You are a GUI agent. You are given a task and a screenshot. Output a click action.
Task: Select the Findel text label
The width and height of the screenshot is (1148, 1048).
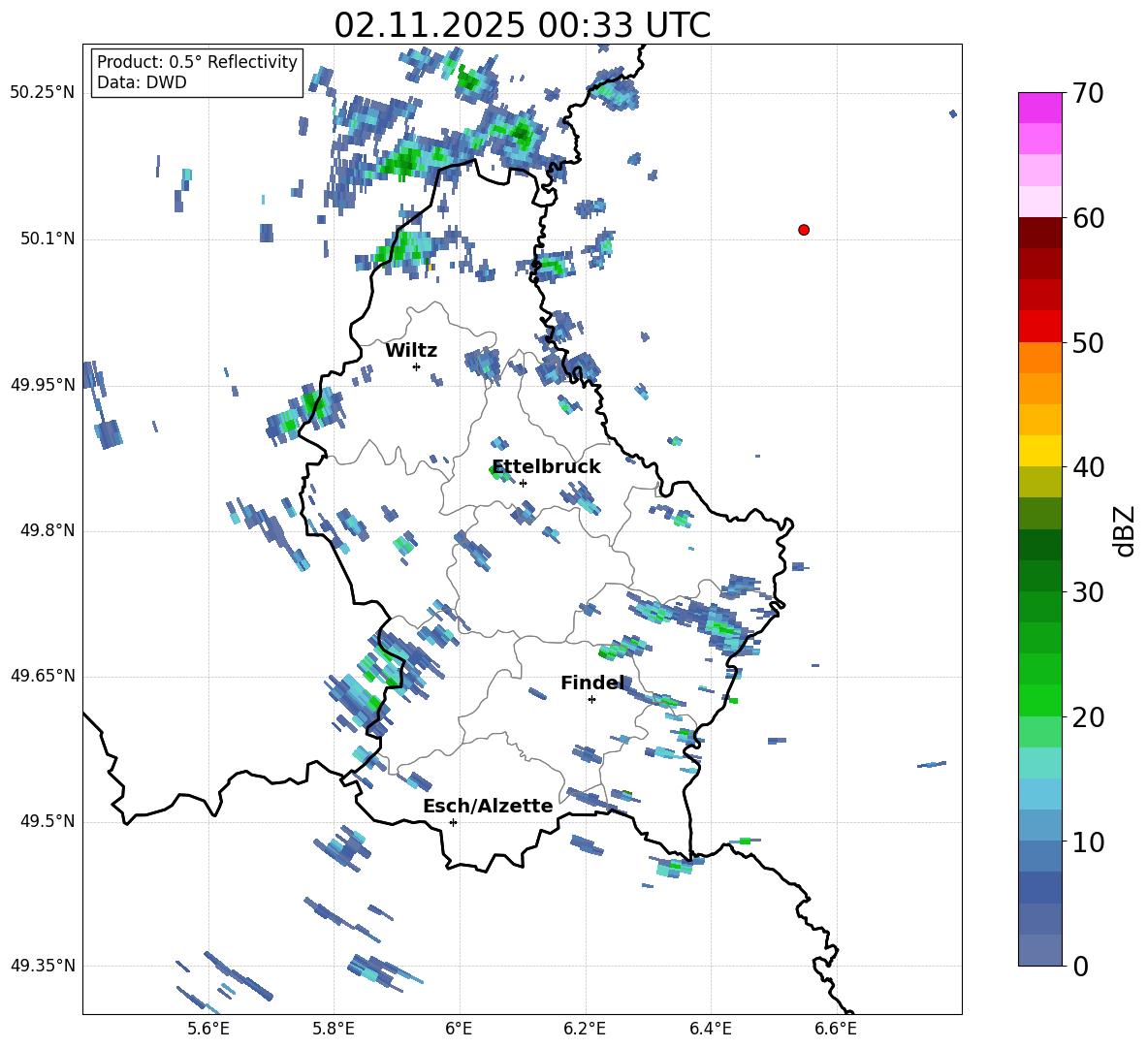(x=592, y=683)
